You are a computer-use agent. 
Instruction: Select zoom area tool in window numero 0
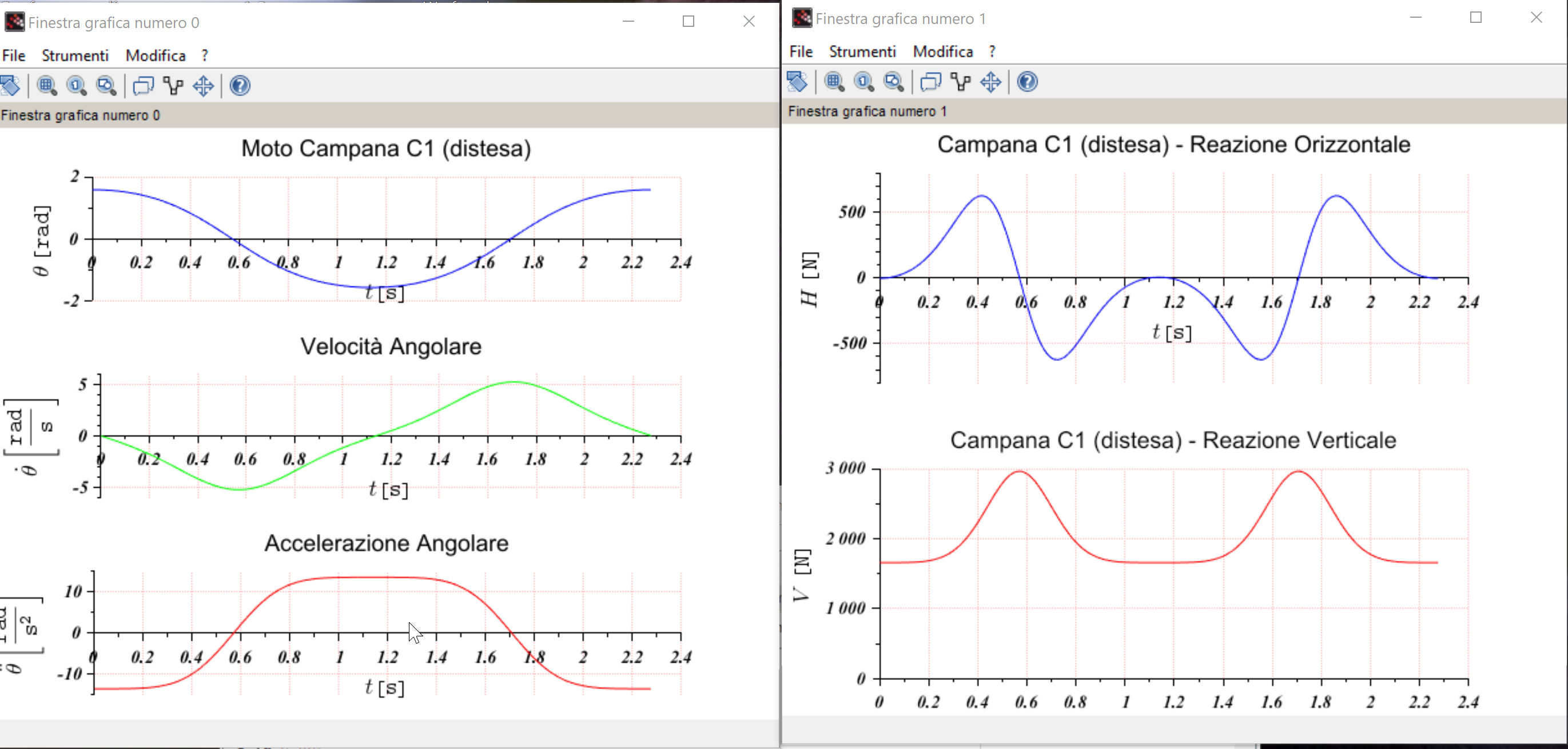47,86
